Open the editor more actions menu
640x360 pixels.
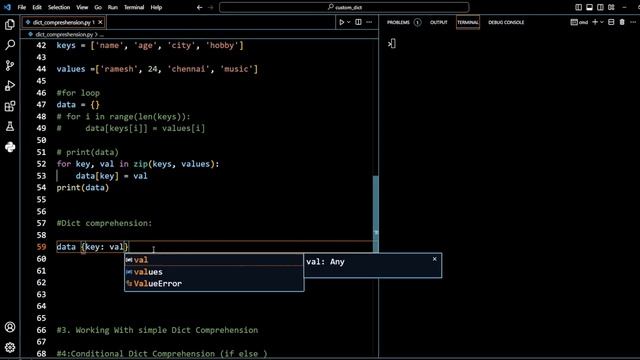(x=369, y=22)
